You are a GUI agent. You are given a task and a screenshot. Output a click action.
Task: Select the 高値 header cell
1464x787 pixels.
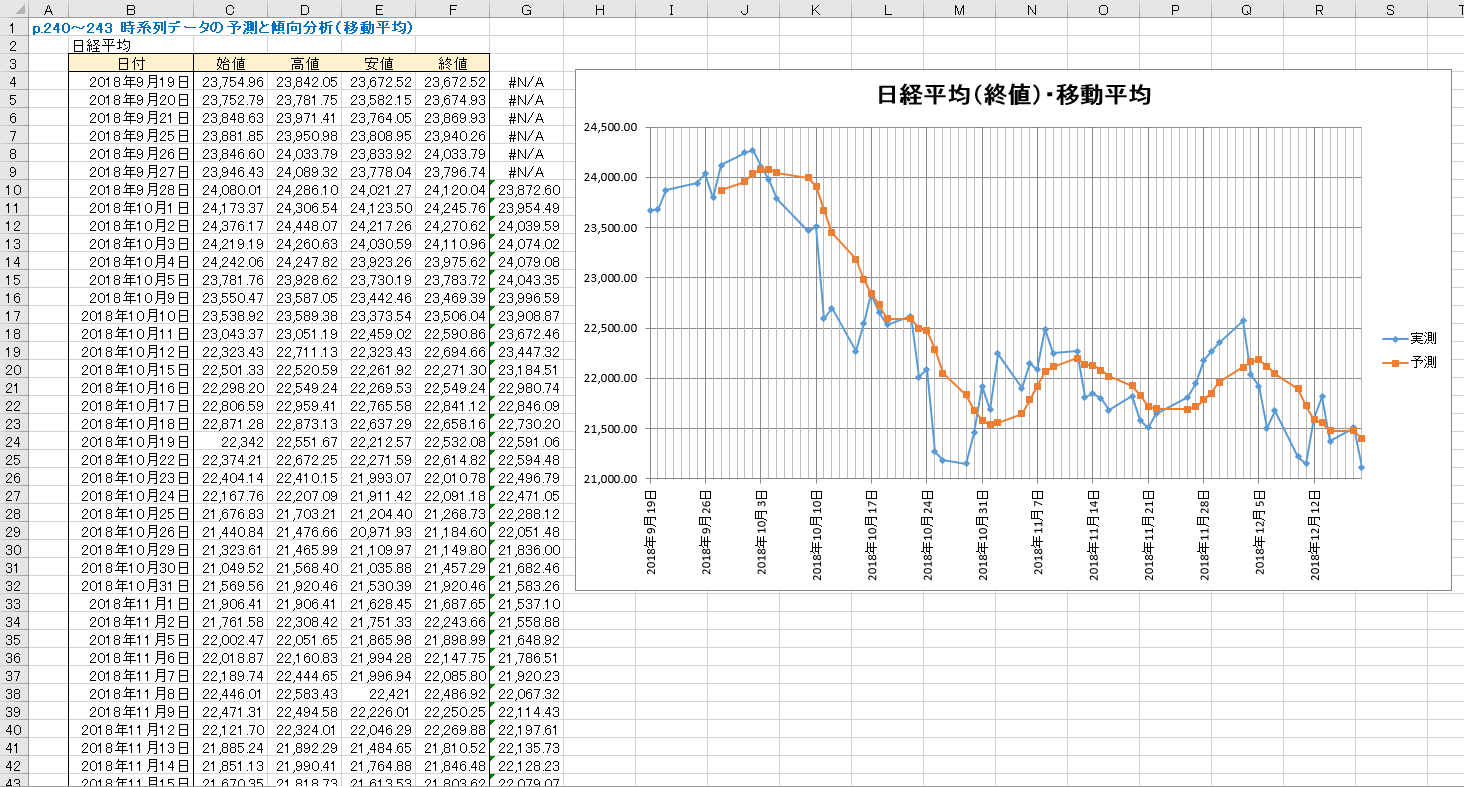pos(304,63)
